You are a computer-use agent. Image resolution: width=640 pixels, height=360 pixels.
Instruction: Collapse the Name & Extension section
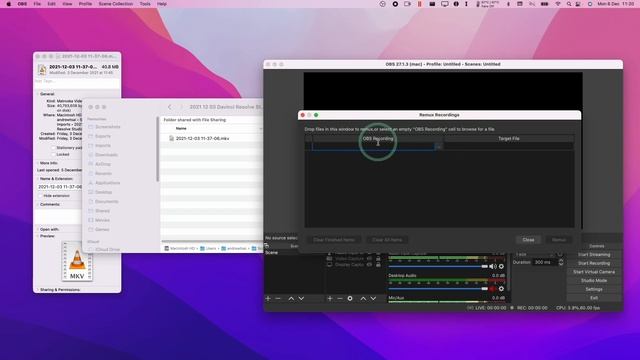point(38,179)
